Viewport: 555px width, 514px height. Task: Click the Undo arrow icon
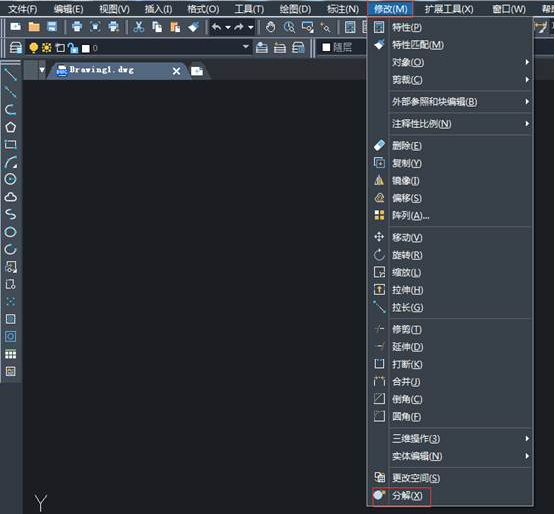click(217, 27)
